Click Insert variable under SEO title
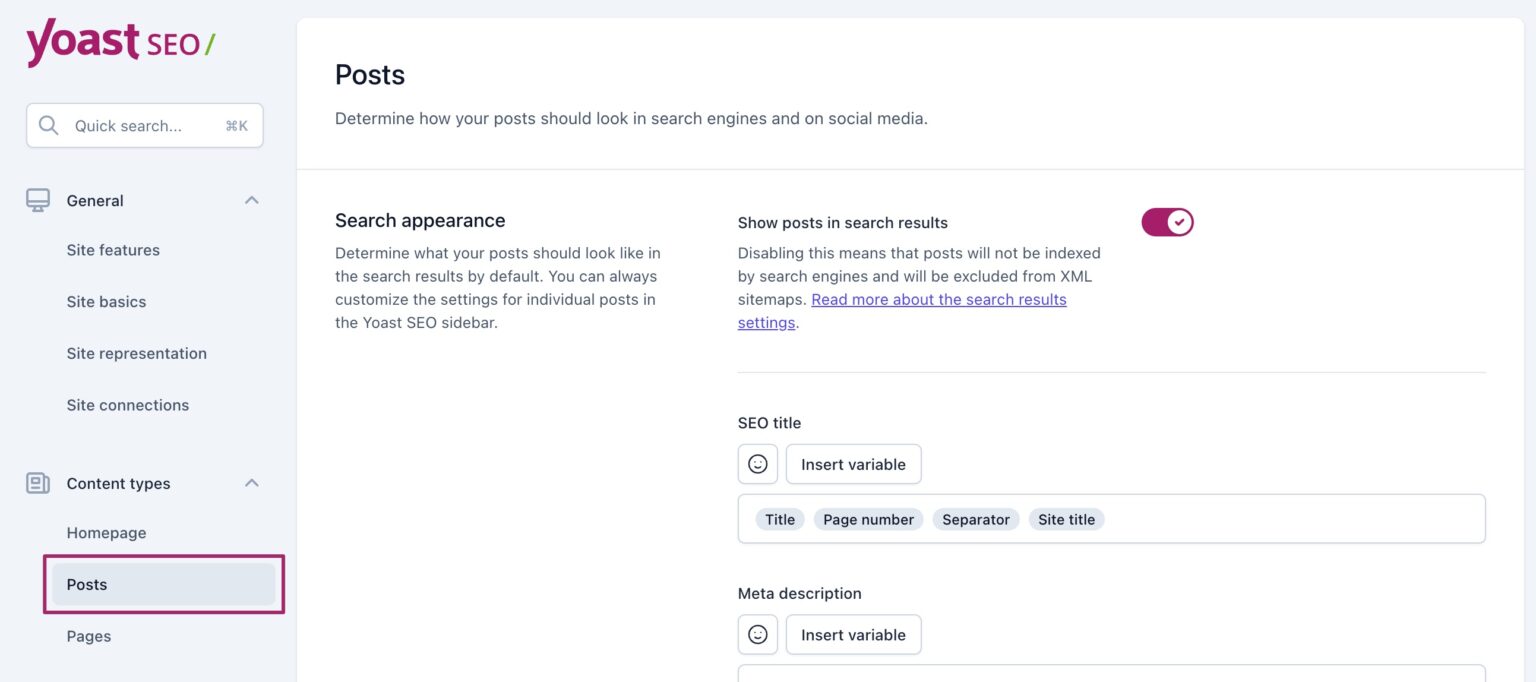This screenshot has height=682, width=1536. tap(853, 463)
